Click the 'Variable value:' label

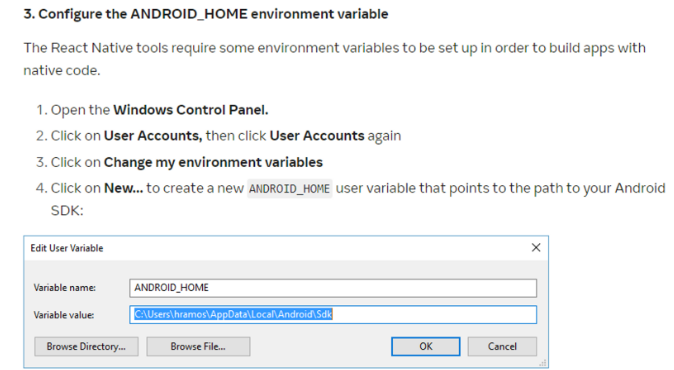[64, 315]
